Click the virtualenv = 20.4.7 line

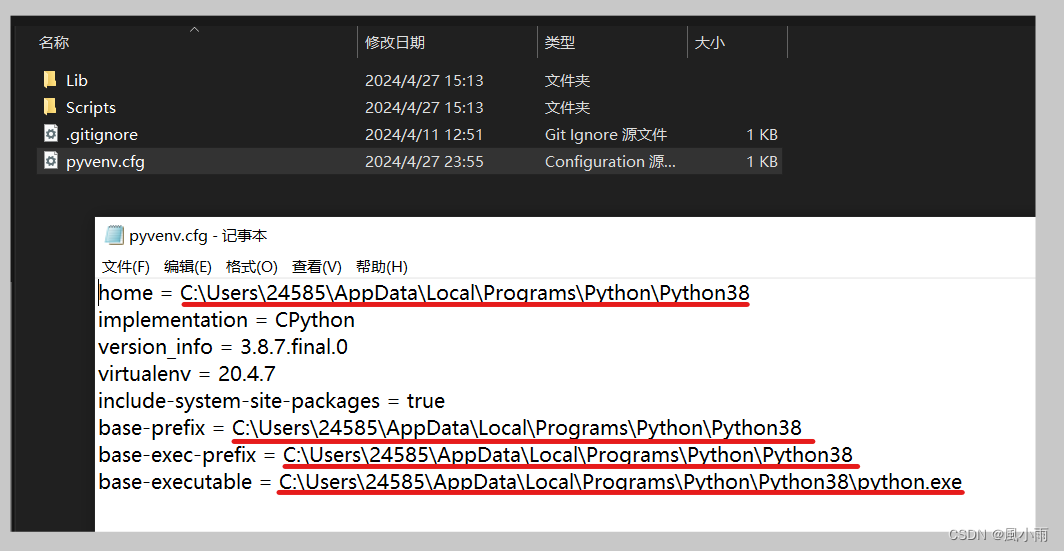tap(187, 374)
